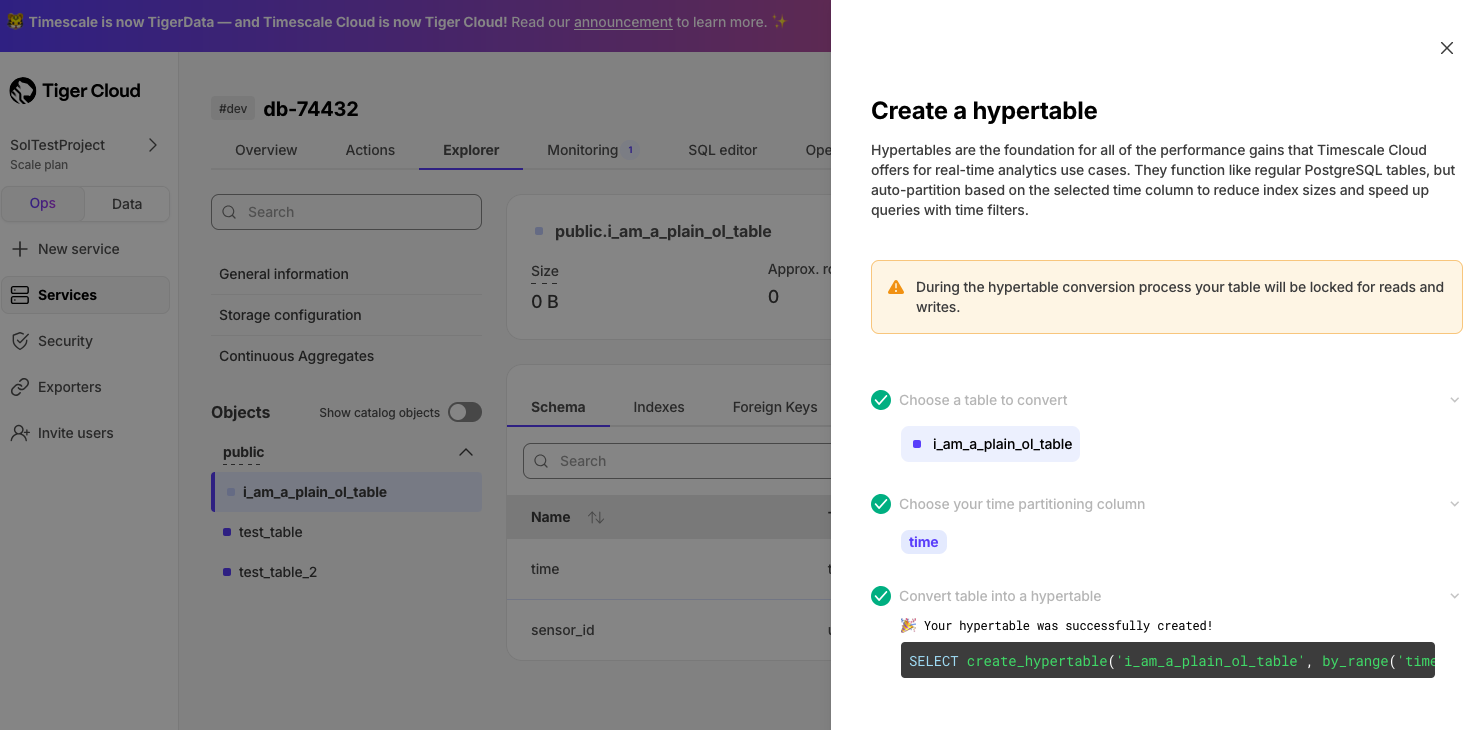Screen dimensions: 1480x730
Task: Expand the SolTestProject project switcher
Action: (x=153, y=145)
